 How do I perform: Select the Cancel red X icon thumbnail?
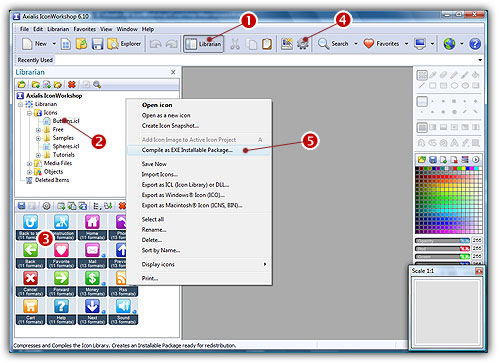tap(30, 283)
